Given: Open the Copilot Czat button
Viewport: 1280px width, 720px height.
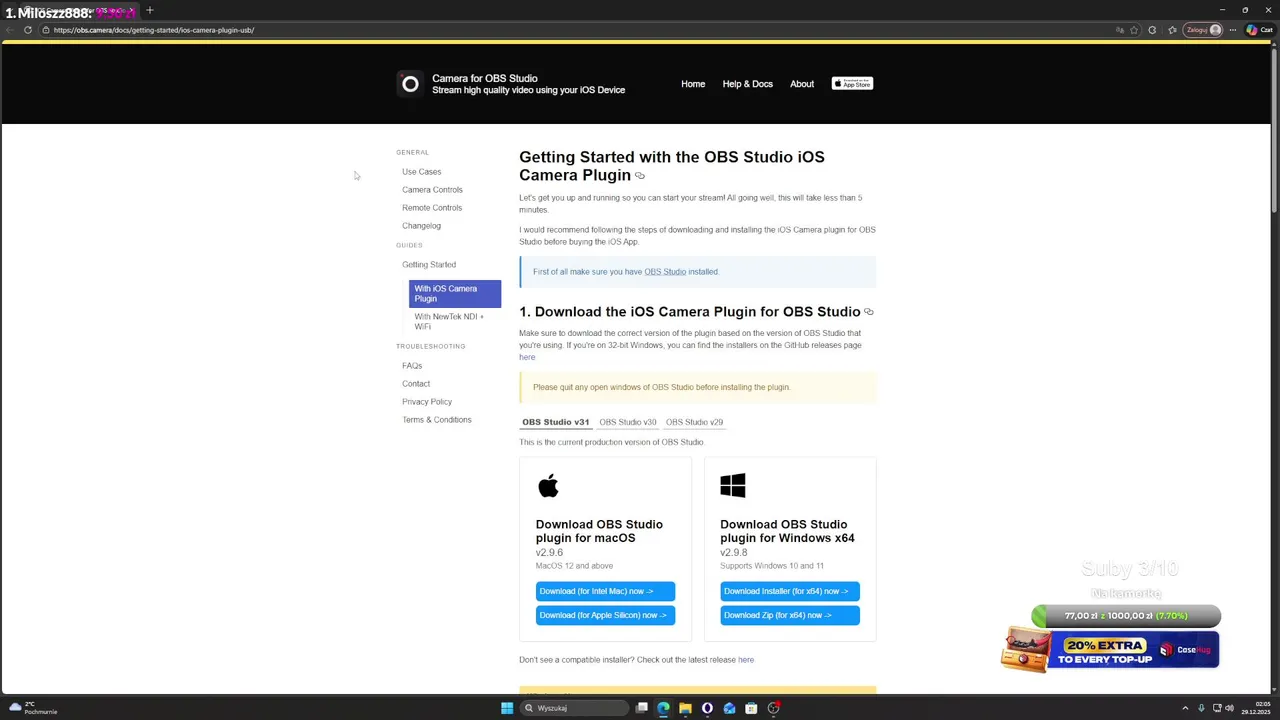Looking at the screenshot, I should point(1259,30).
